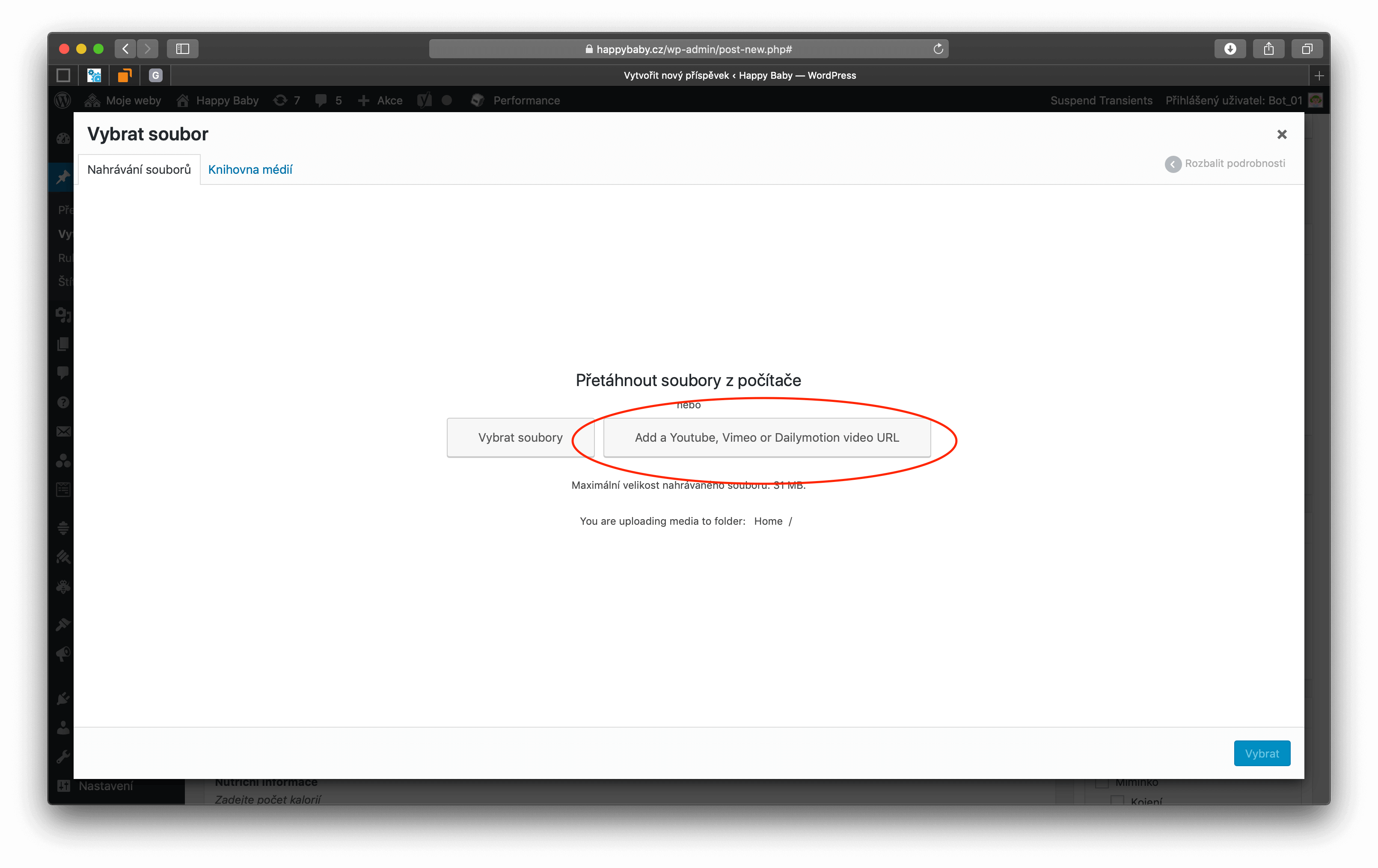The width and height of the screenshot is (1378, 868).
Task: Add a Youtube, Vimeo or Dailymotion URL
Action: (x=767, y=437)
